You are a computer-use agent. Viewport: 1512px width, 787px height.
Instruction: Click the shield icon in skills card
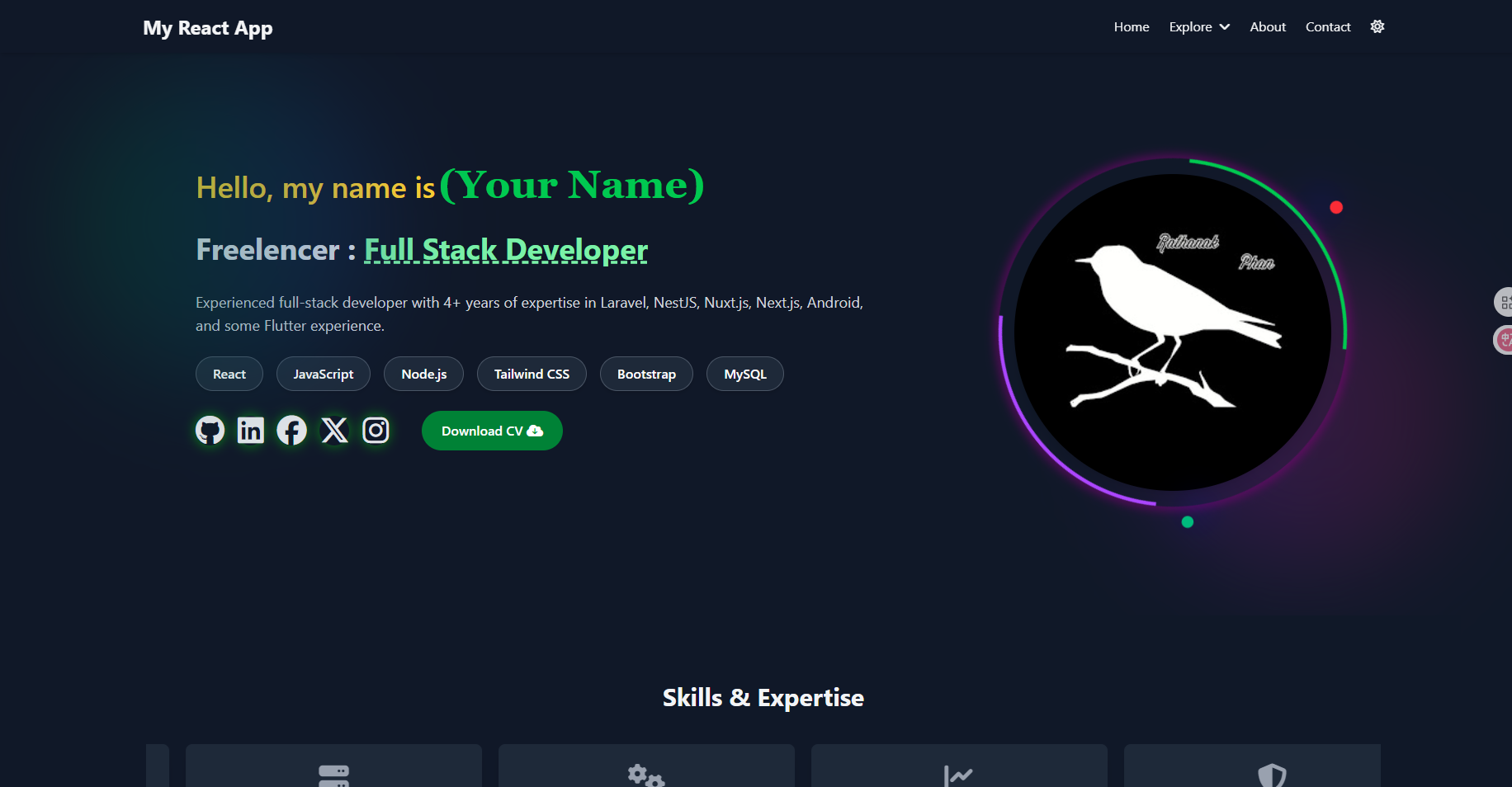click(1271, 775)
